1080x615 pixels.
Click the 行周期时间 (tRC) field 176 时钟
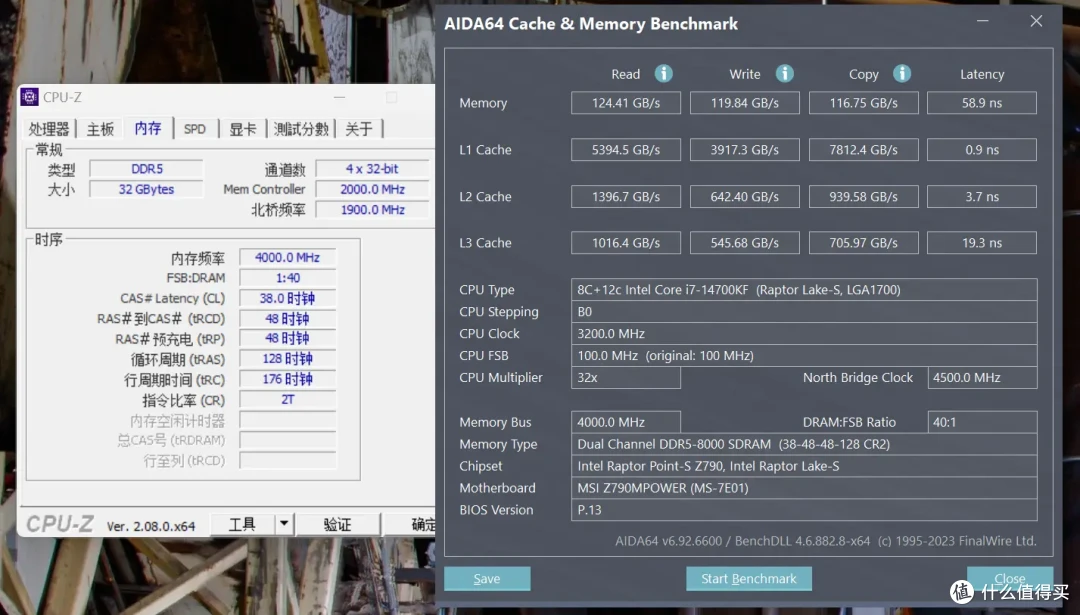pos(288,379)
